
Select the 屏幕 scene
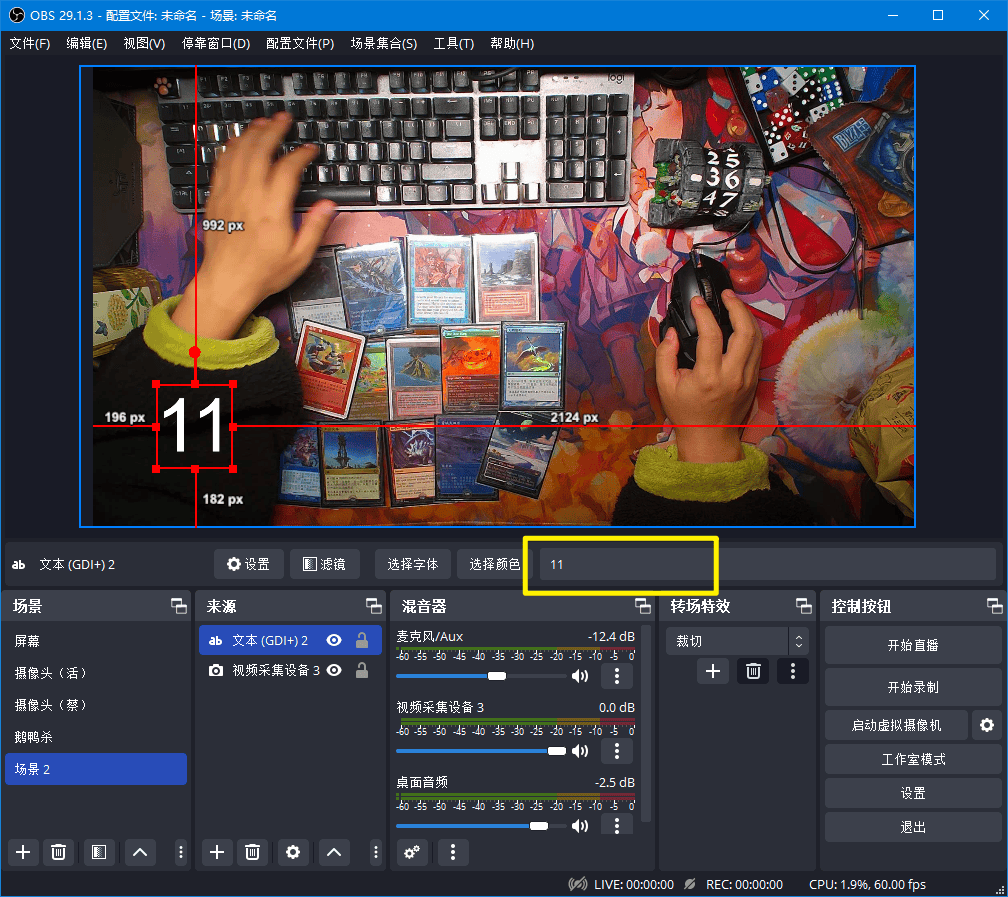click(96, 640)
